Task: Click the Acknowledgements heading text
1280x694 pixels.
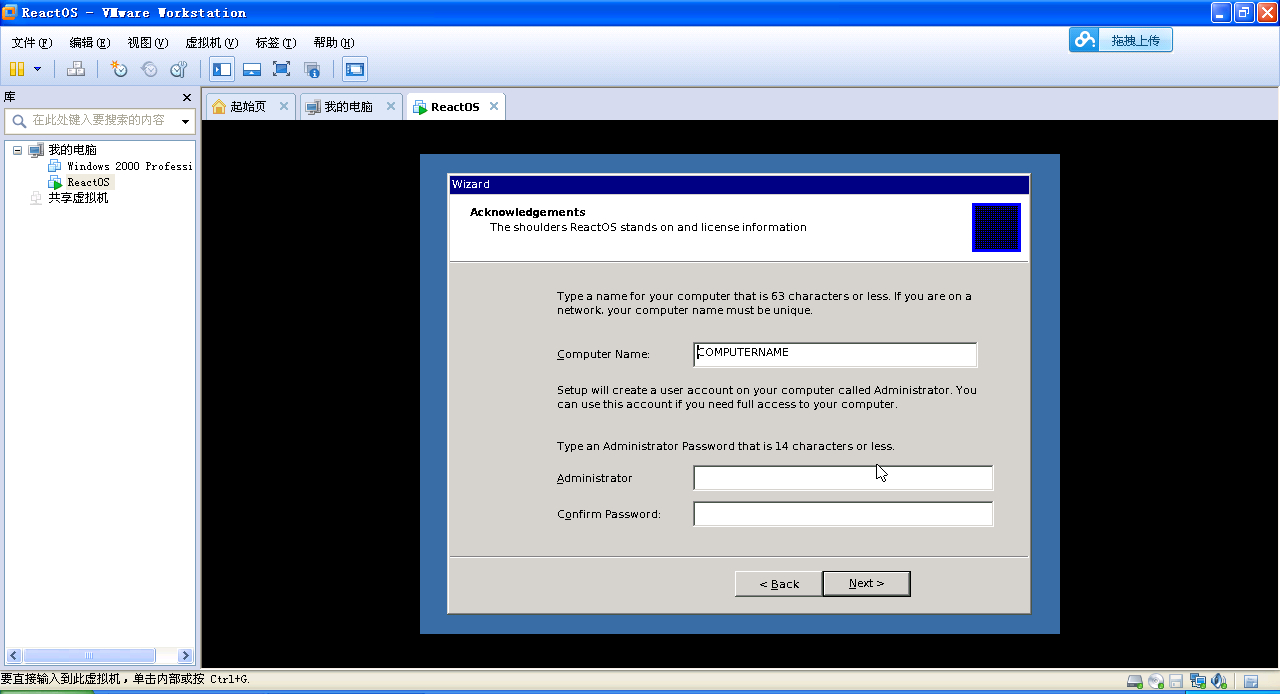Action: [x=528, y=212]
